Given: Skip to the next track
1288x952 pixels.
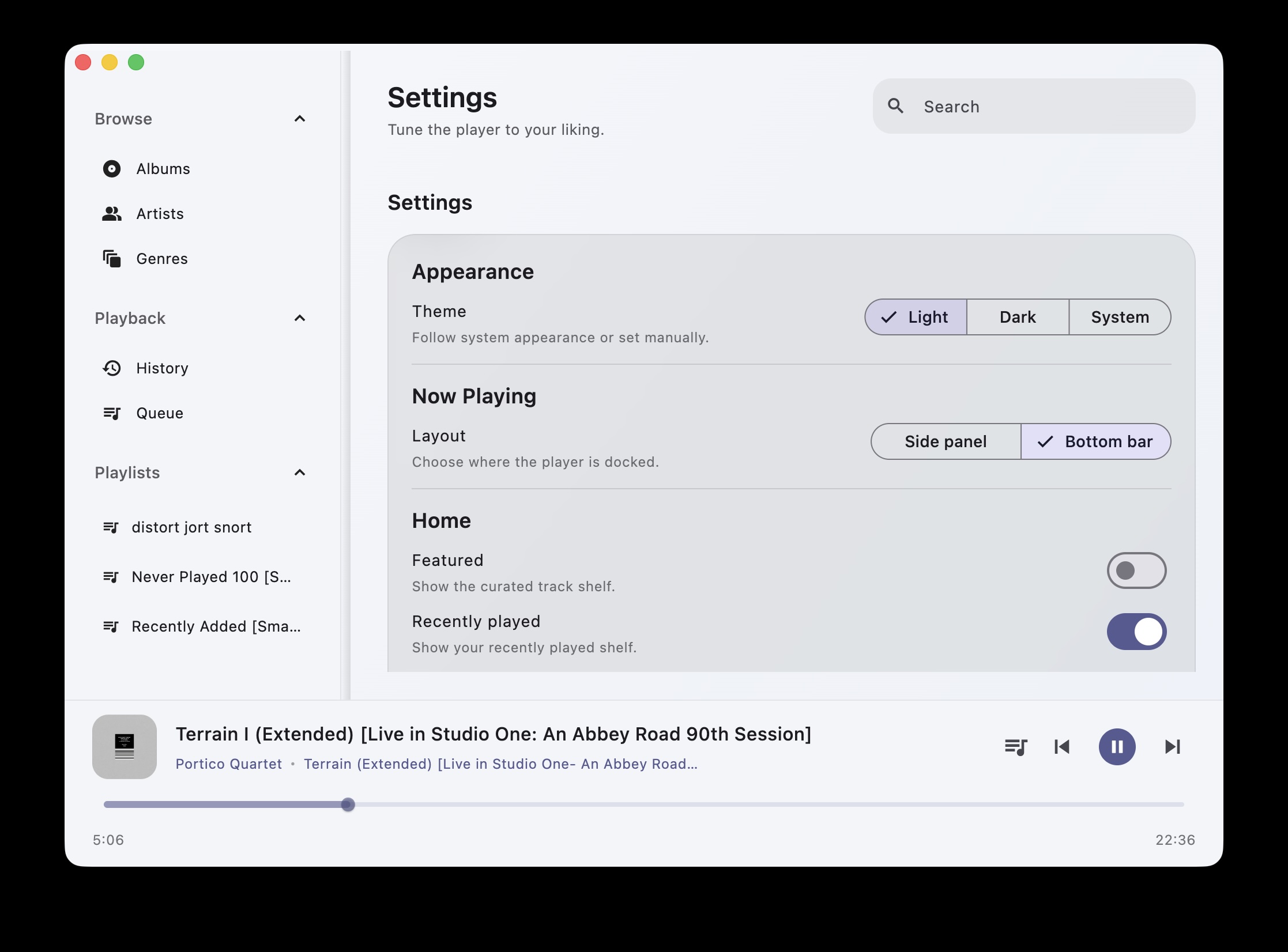Looking at the screenshot, I should (x=1172, y=747).
